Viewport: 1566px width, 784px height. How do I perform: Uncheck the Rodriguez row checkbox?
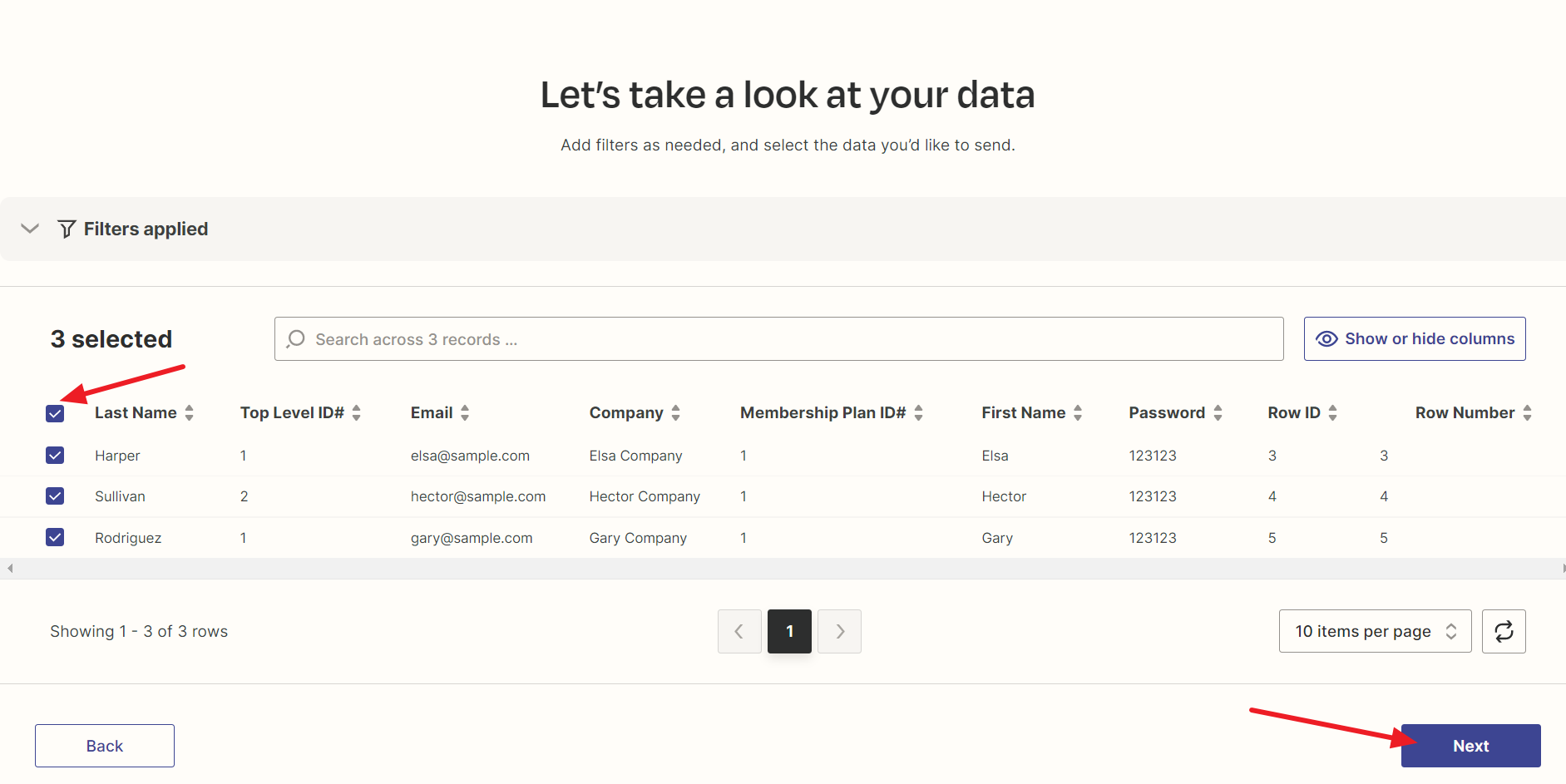point(55,537)
